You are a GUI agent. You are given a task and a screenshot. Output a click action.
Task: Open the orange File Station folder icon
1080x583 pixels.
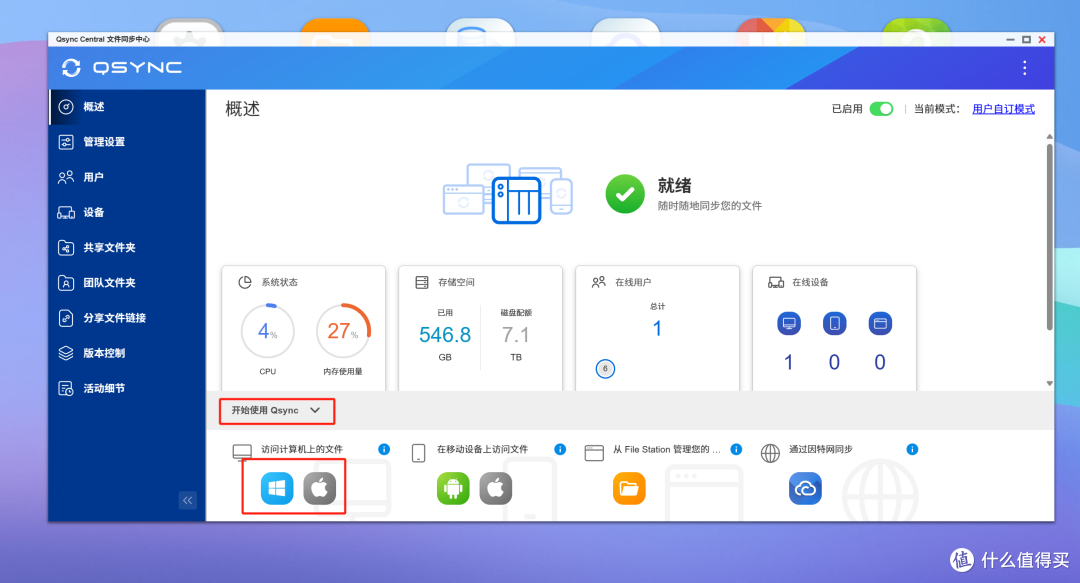pos(629,489)
